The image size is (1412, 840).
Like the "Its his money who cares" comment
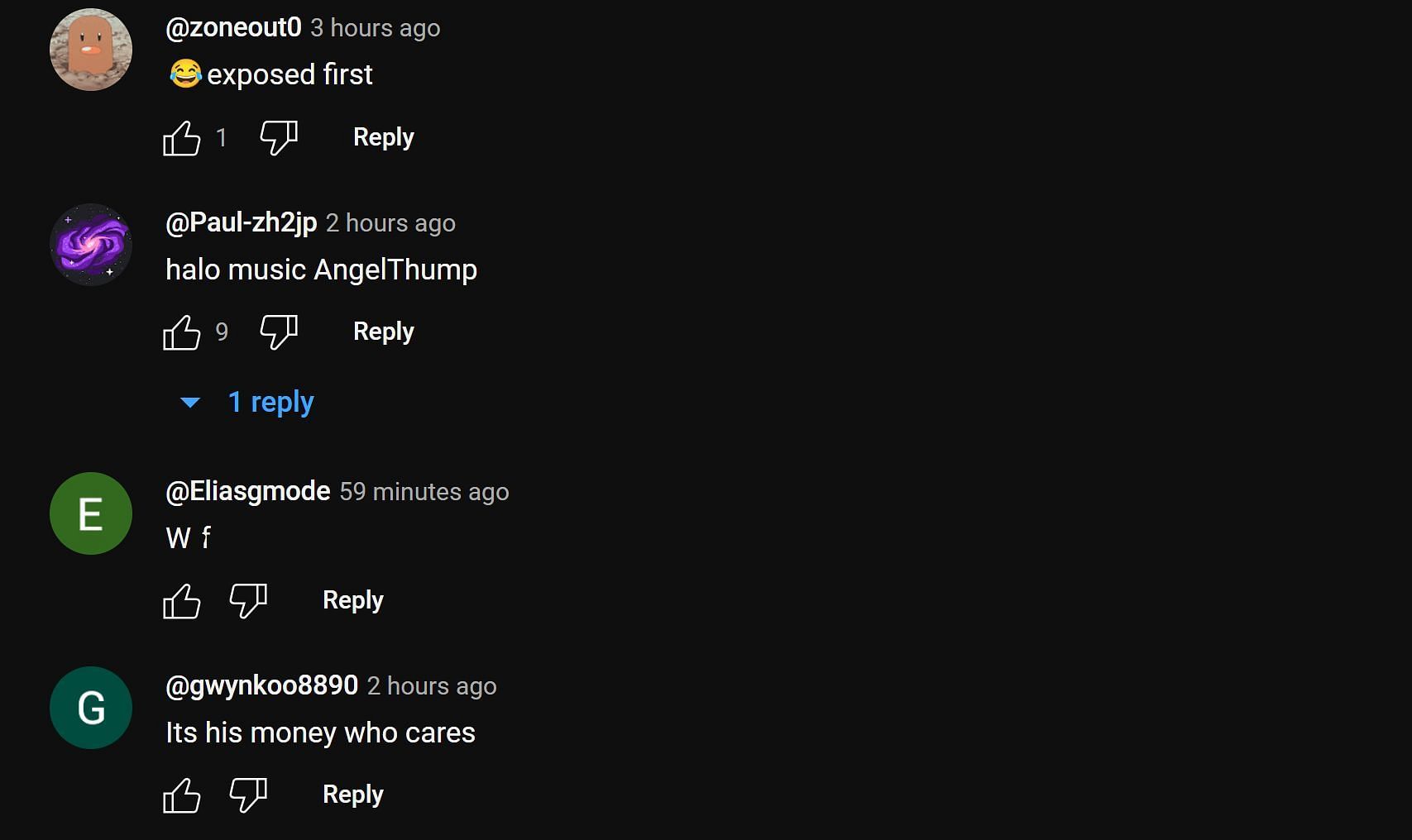182,795
